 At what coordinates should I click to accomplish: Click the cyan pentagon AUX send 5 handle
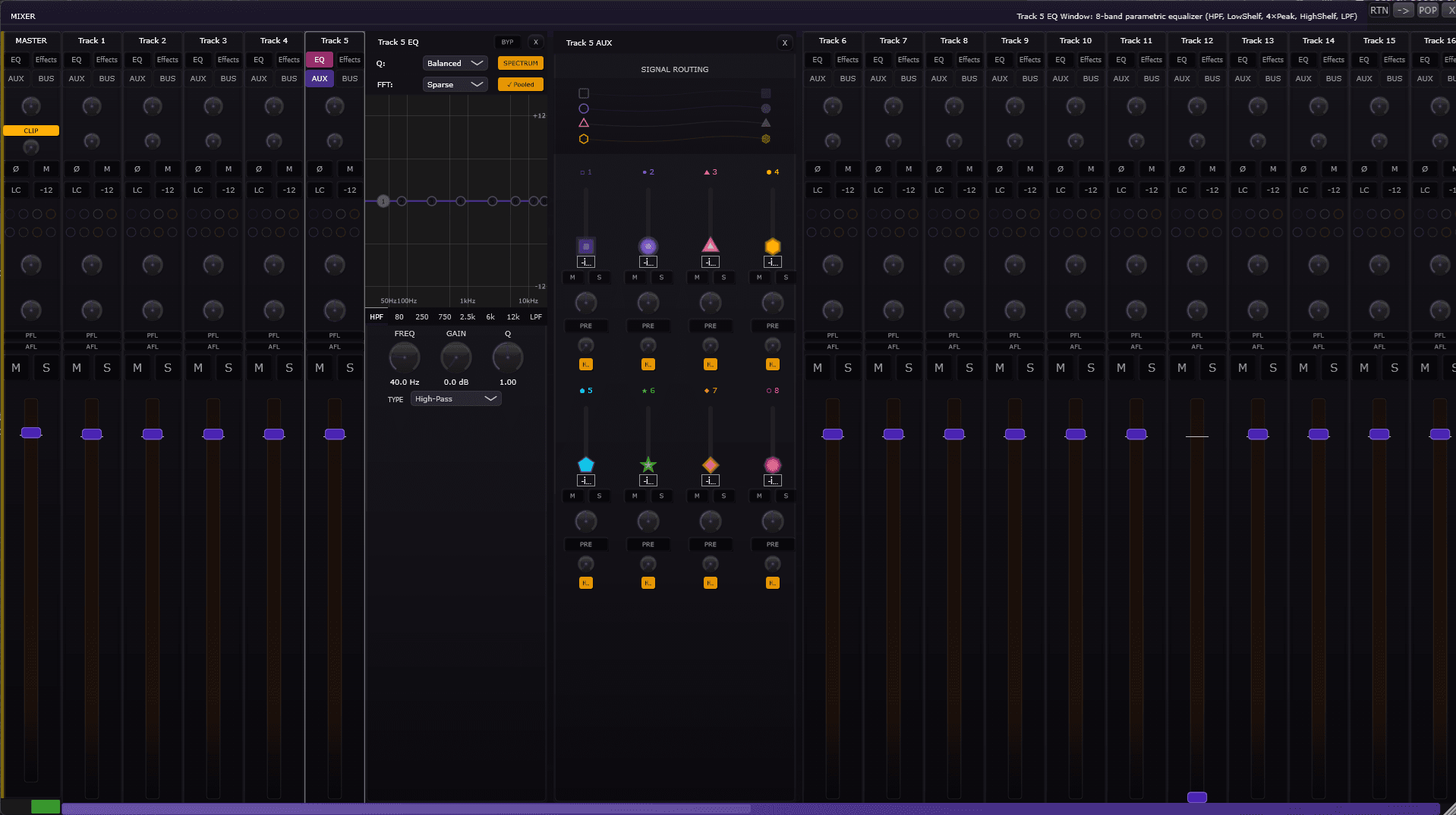tap(585, 464)
